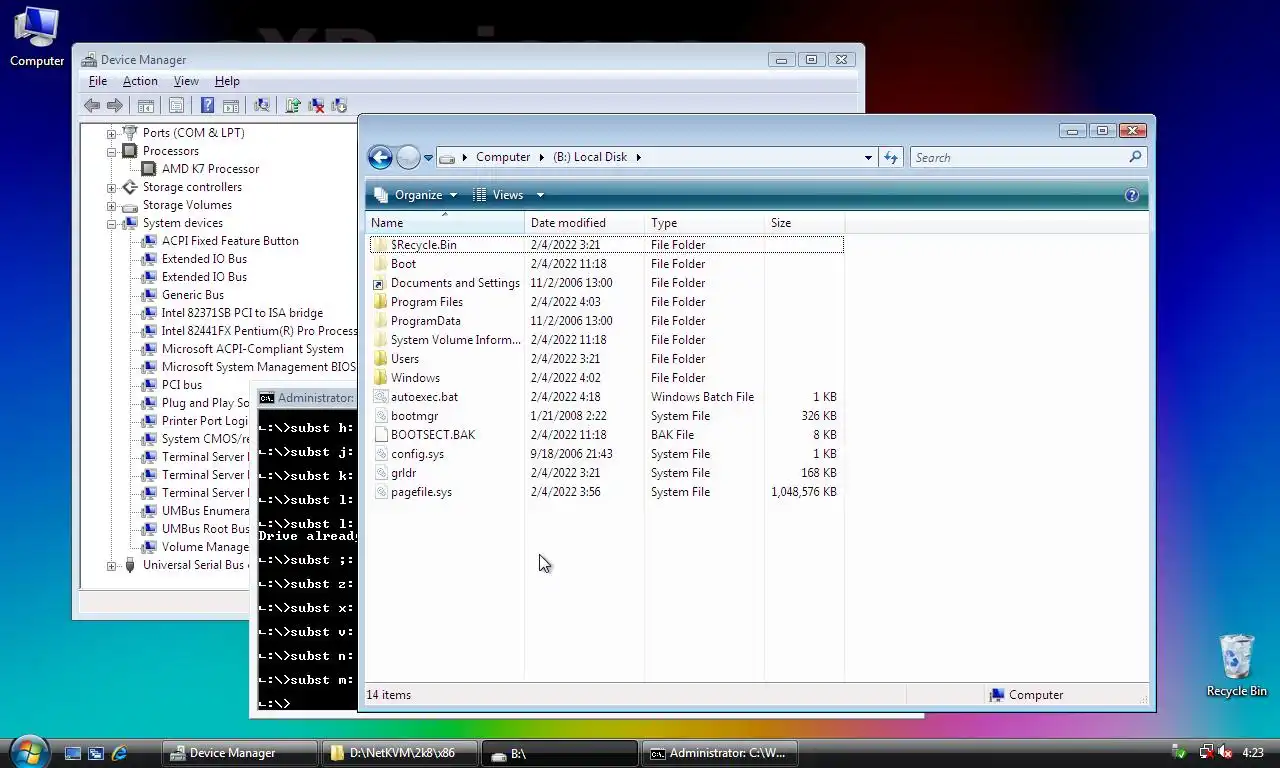Click Show Desktop quick launch icon

(x=73, y=753)
